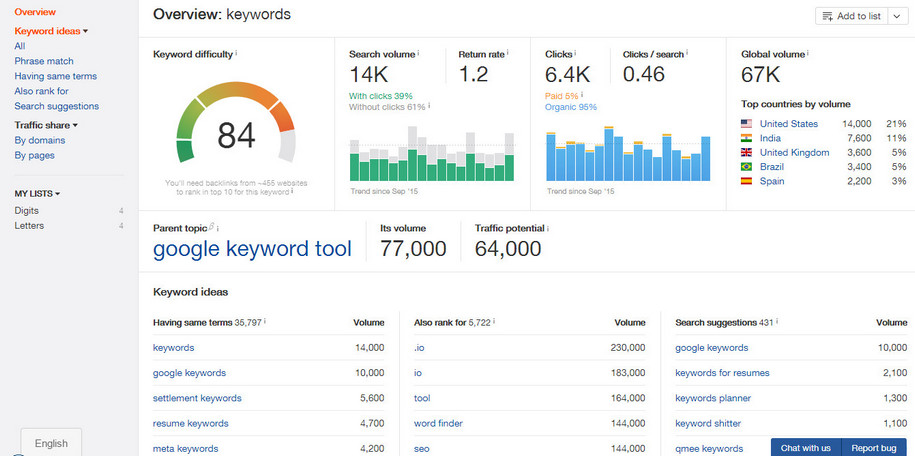Viewport: 915px width, 456px height.
Task: Open the Letters list
Action: (29, 226)
